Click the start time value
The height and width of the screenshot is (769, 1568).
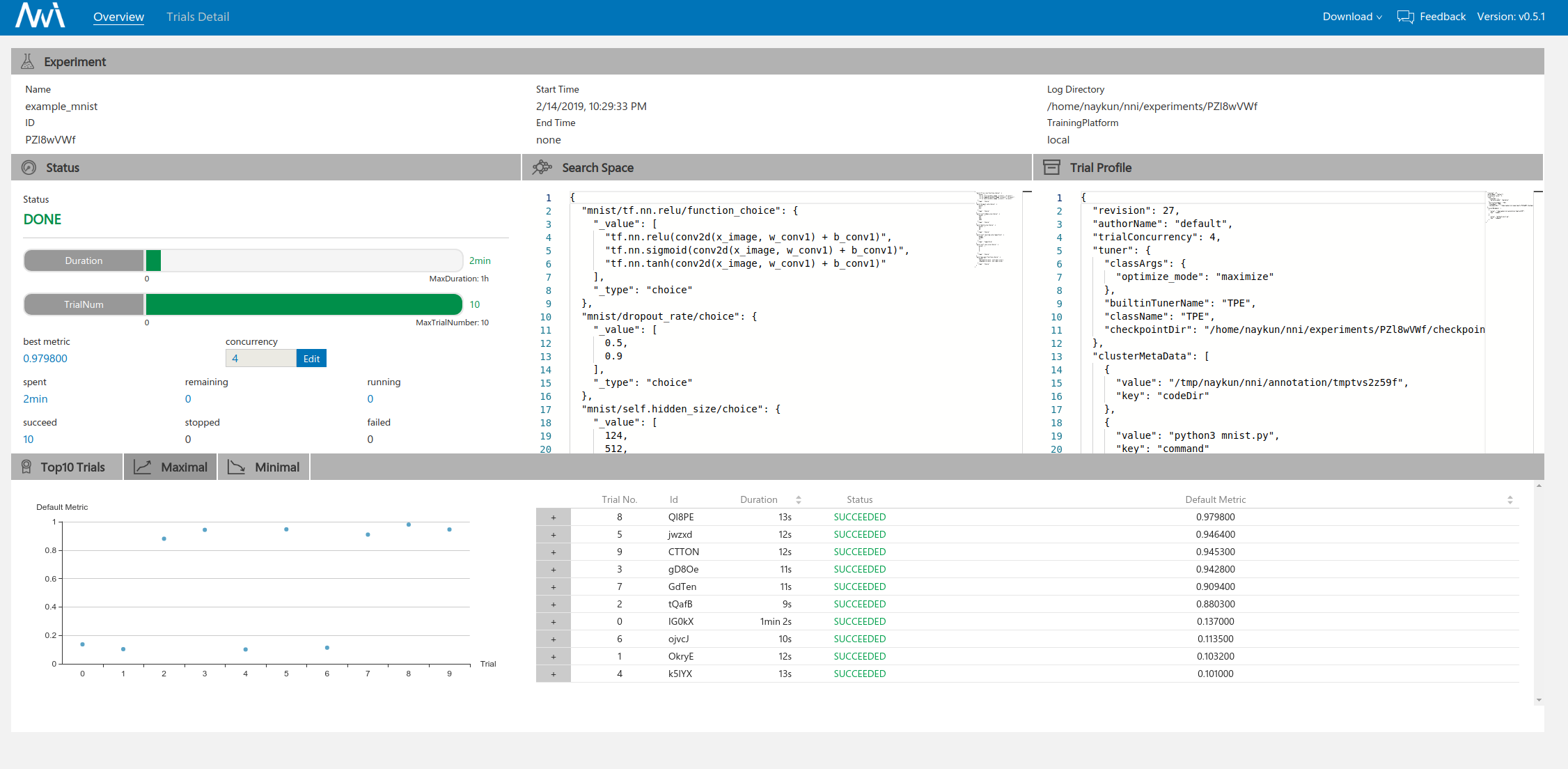[591, 106]
